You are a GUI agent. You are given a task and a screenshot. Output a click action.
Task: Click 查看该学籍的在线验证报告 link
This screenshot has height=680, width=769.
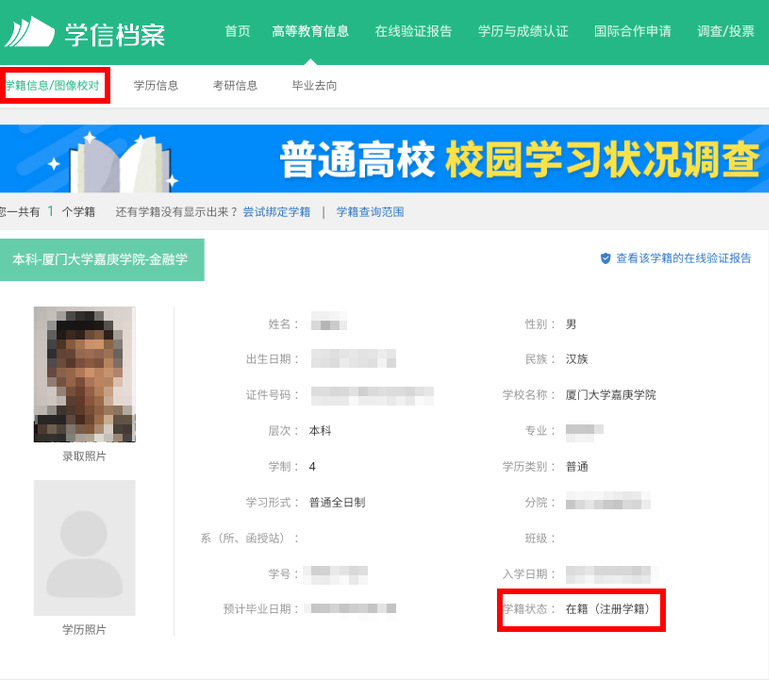pos(683,258)
